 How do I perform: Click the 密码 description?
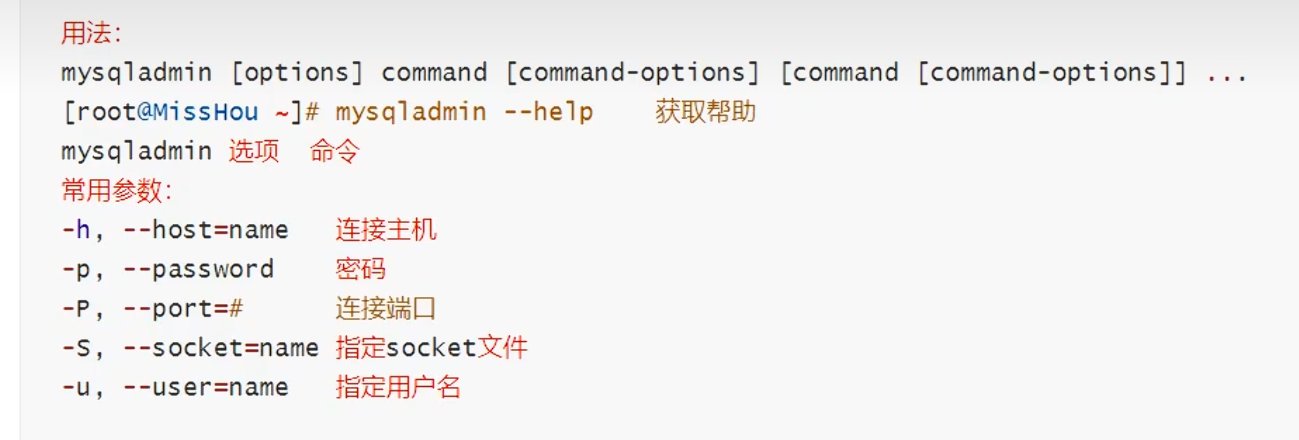tap(361, 270)
